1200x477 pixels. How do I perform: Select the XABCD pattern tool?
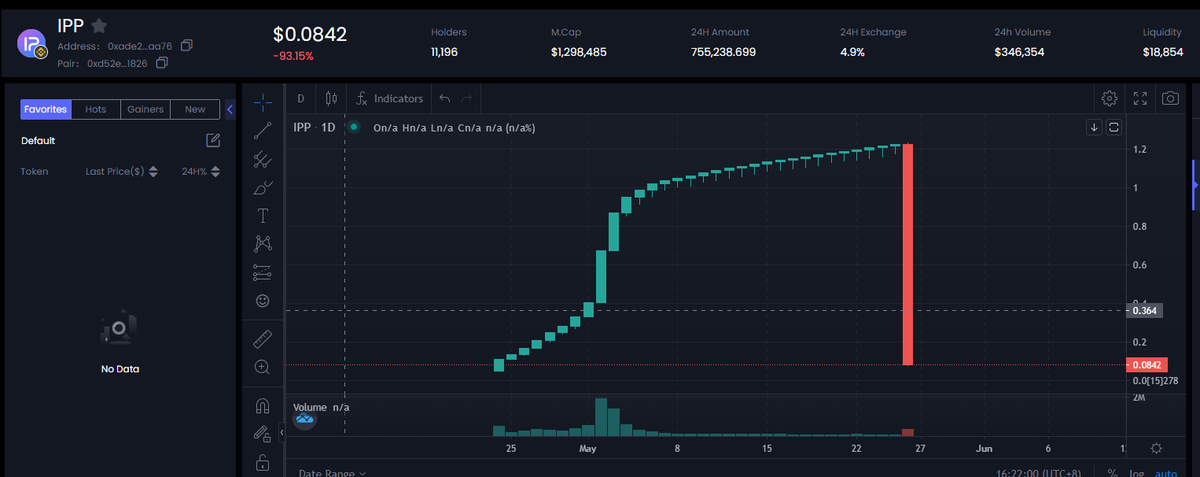262,243
